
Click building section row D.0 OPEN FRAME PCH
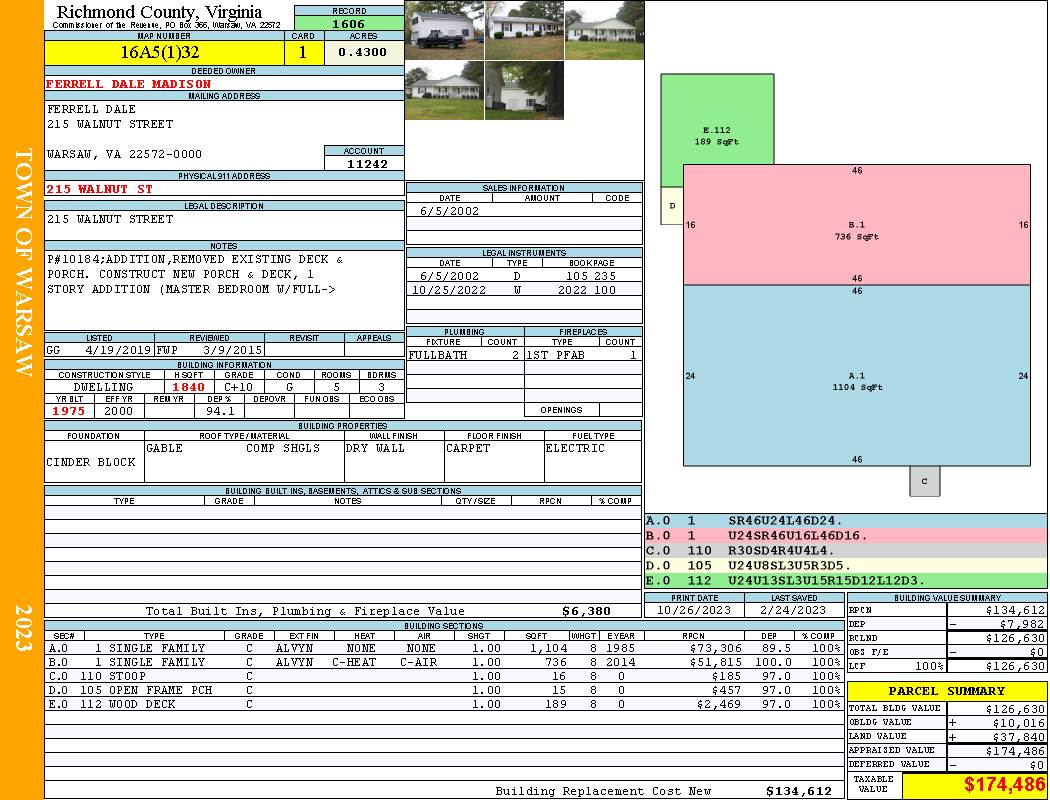tap(445, 690)
